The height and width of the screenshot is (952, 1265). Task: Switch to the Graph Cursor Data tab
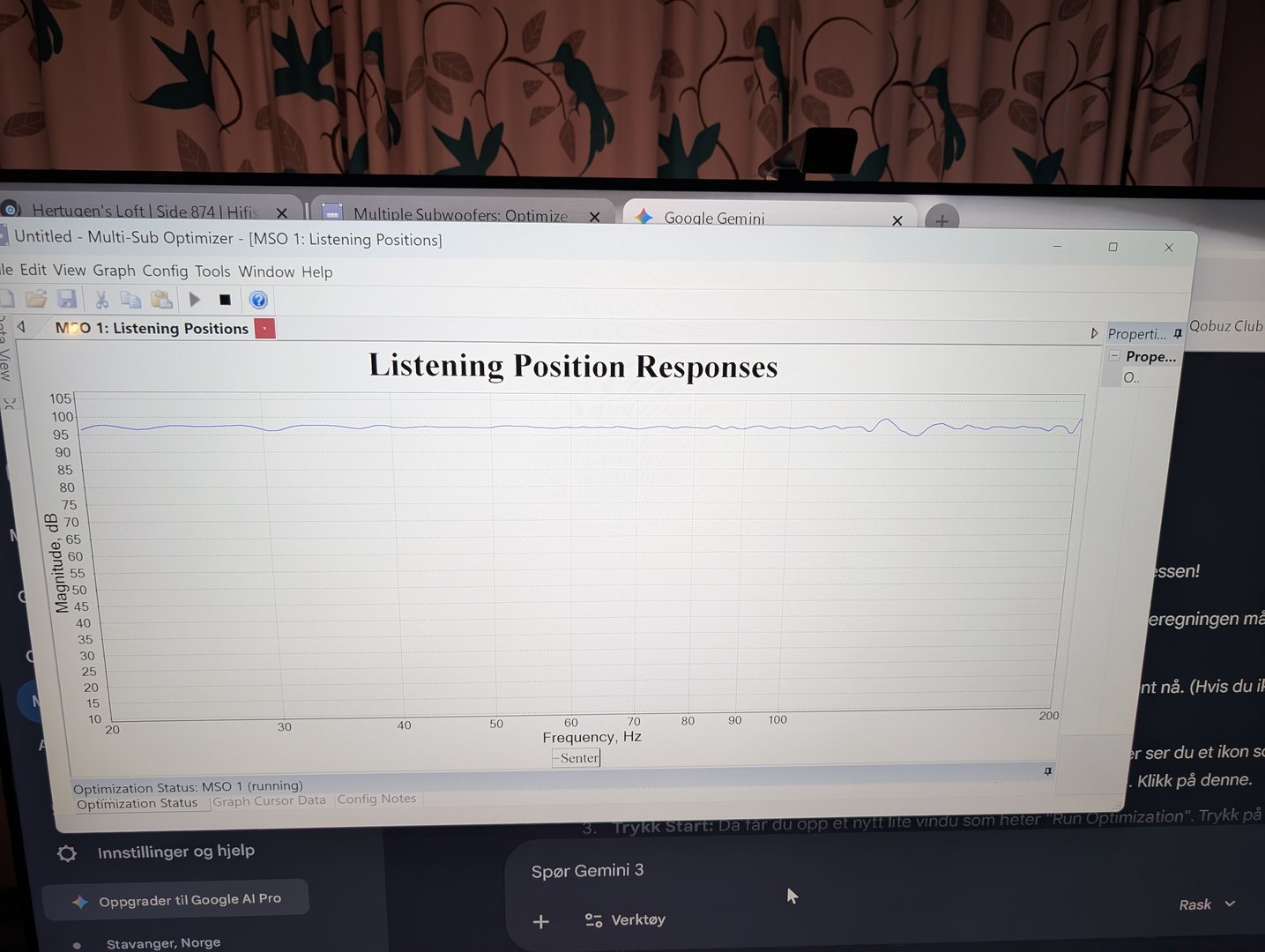[269, 800]
